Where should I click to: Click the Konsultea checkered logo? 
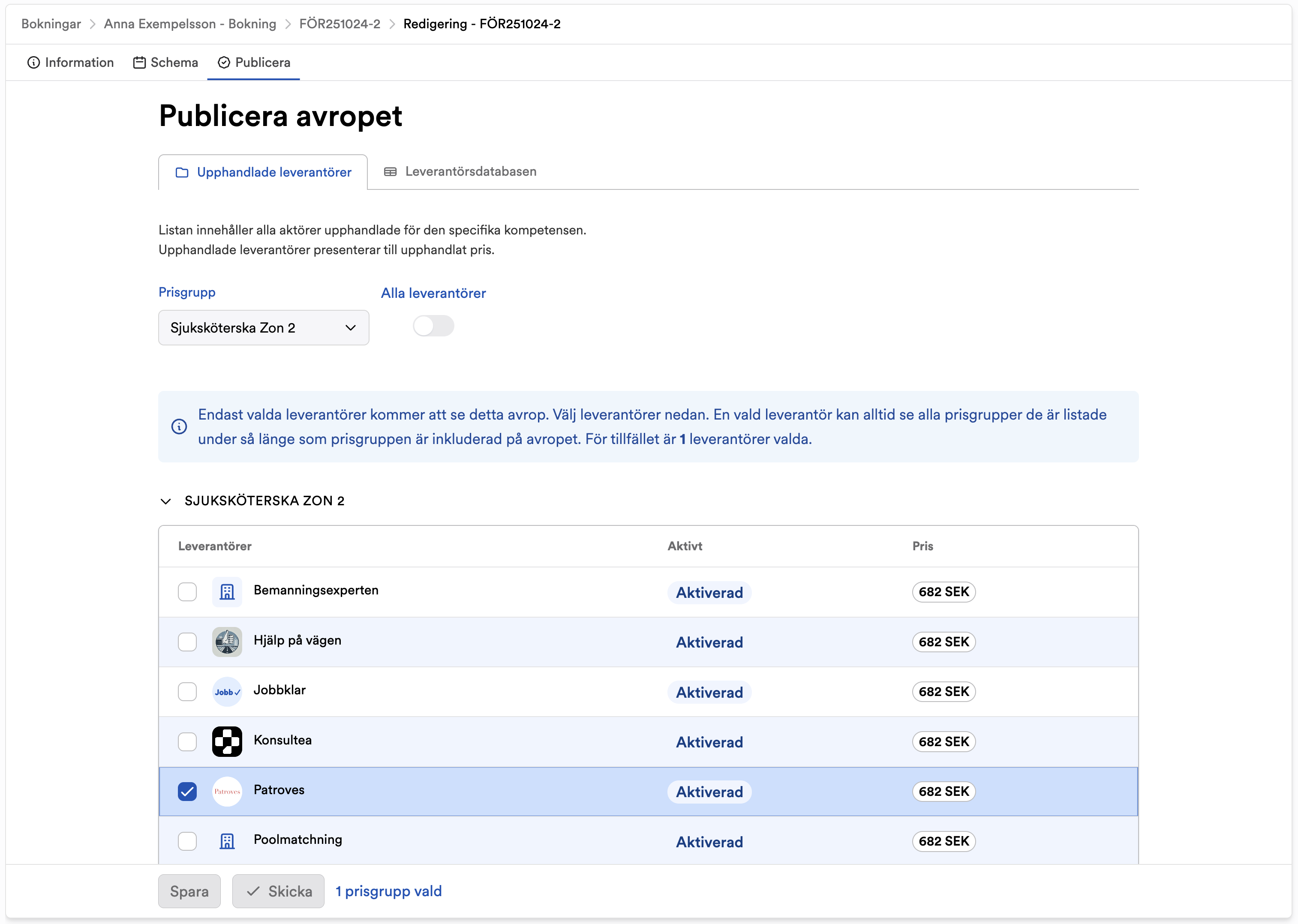(x=227, y=741)
